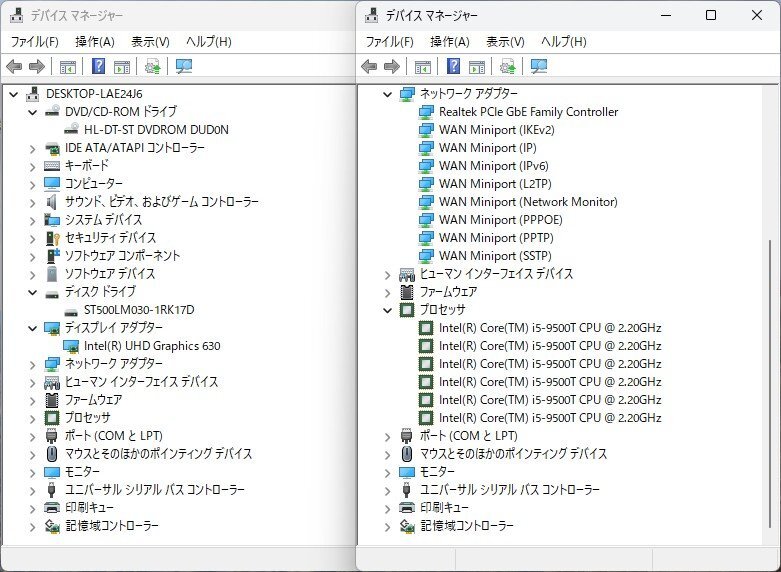Click マウスとそのほかのポインティング デバイス in left window

158,454
